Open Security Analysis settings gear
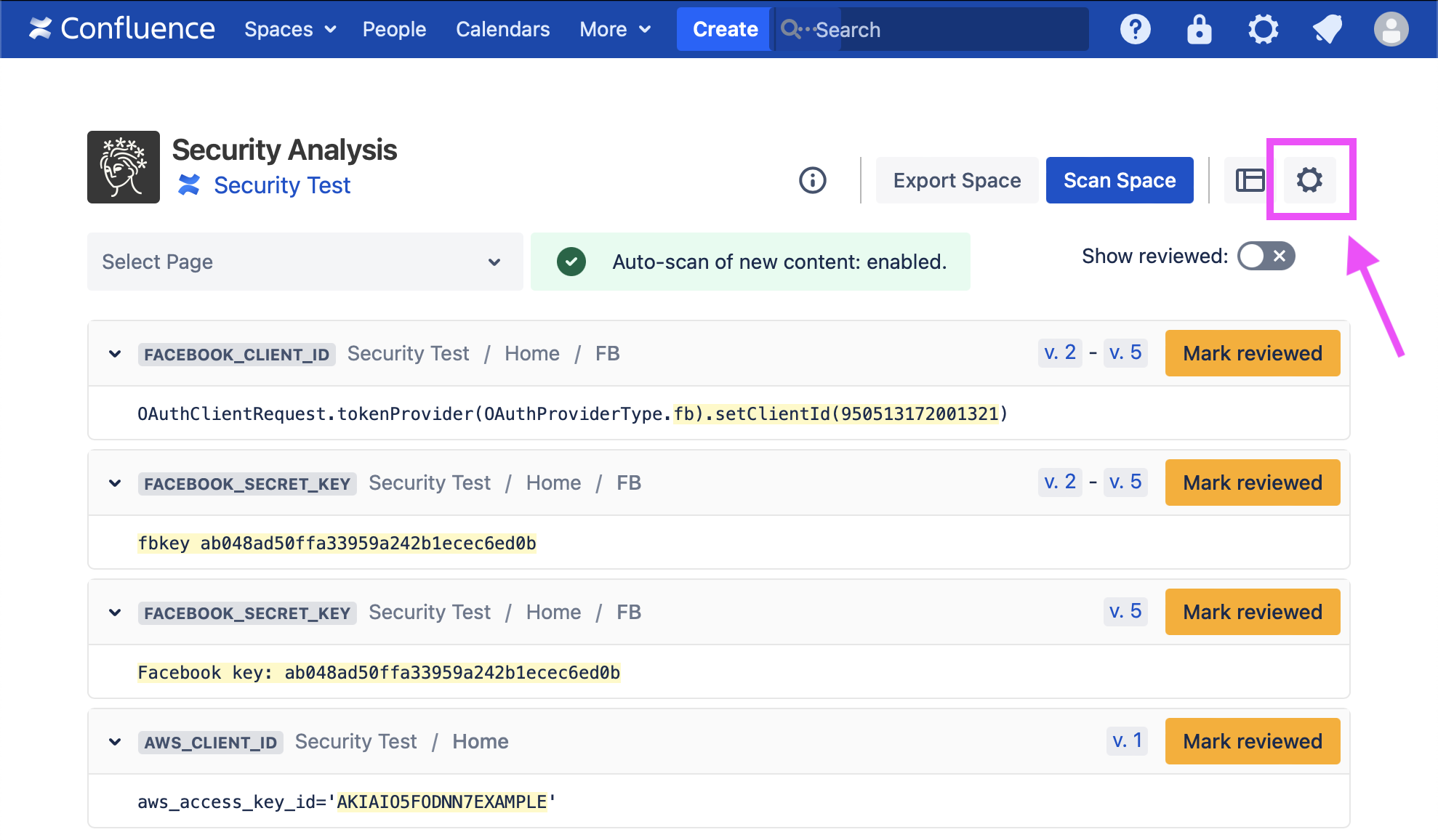 click(1309, 180)
